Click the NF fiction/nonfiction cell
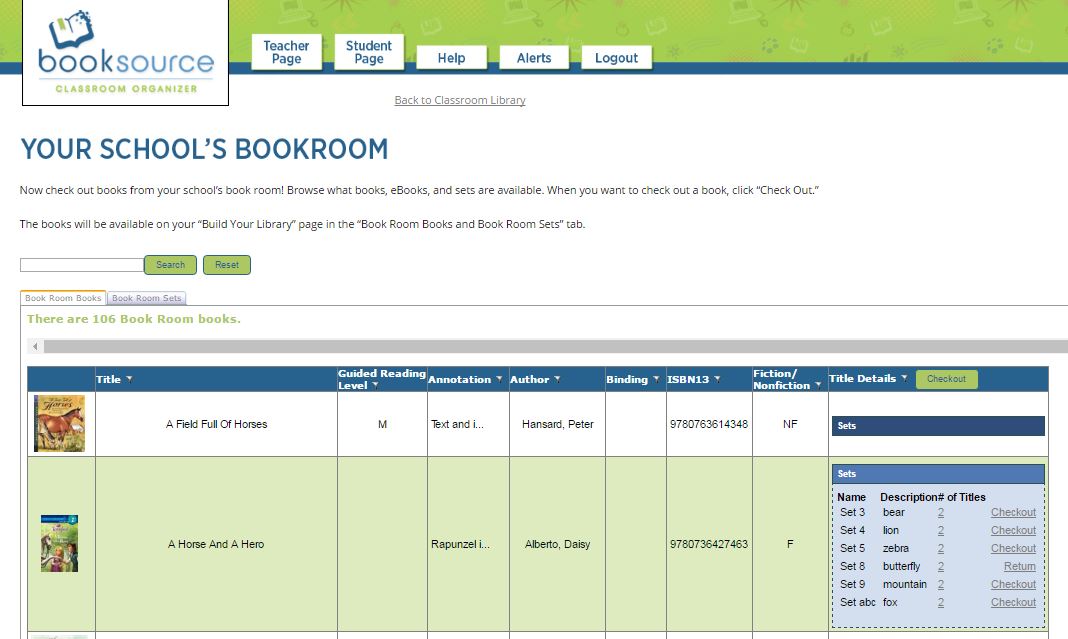The image size is (1068, 639). click(x=790, y=424)
